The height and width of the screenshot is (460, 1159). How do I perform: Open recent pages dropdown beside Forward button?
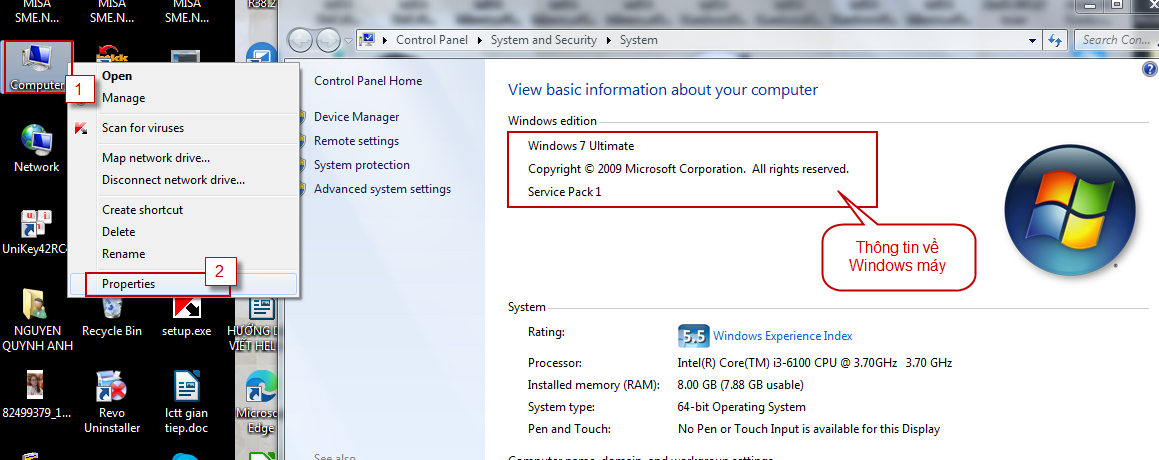click(348, 40)
